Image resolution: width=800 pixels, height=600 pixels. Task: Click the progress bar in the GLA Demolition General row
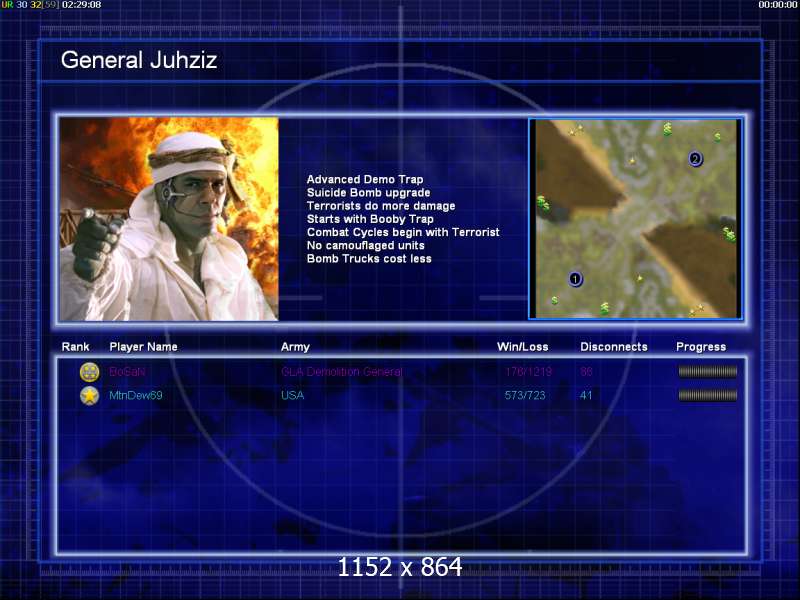(708, 372)
